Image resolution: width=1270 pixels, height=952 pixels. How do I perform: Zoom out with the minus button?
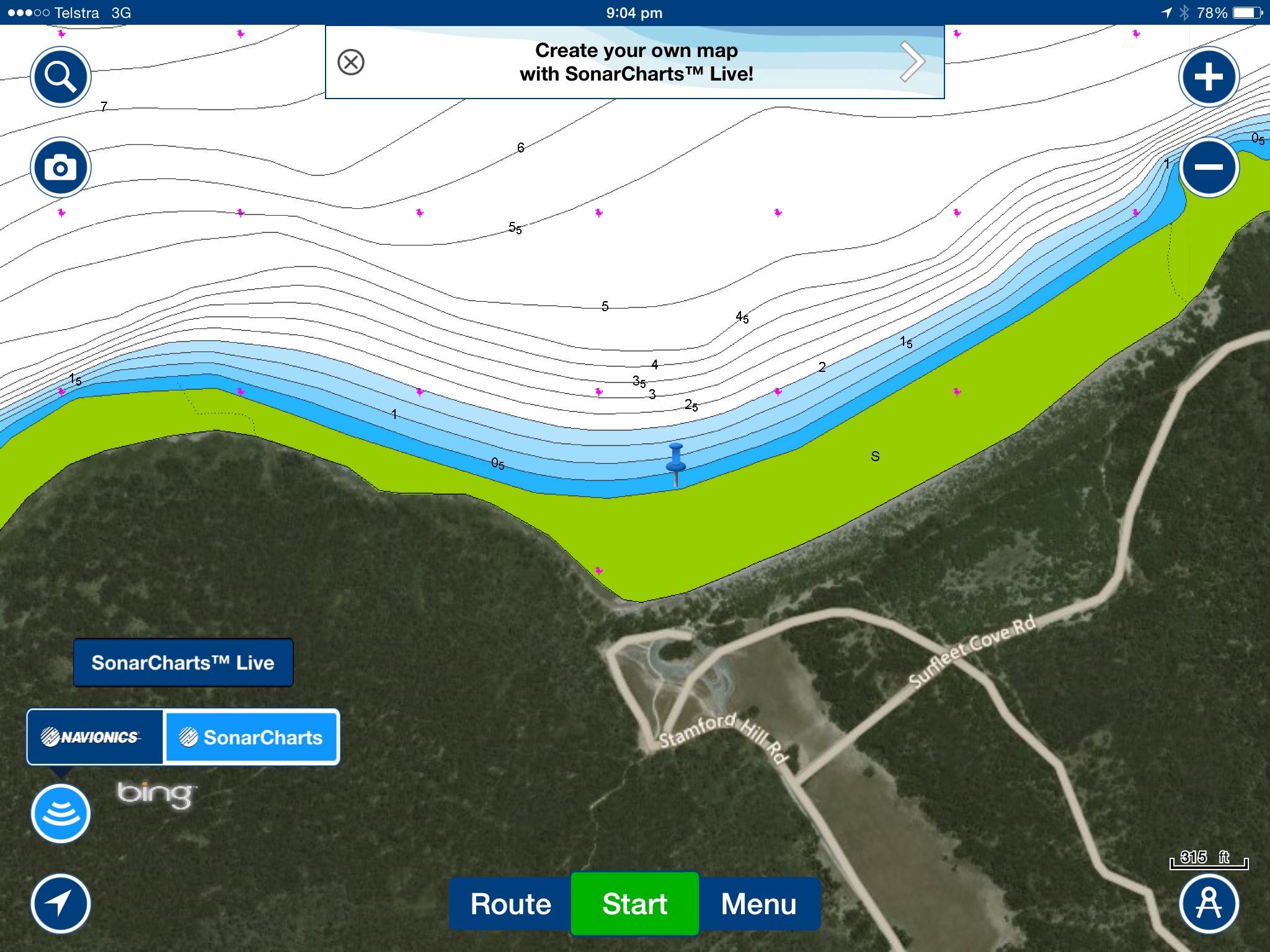coord(1209,167)
